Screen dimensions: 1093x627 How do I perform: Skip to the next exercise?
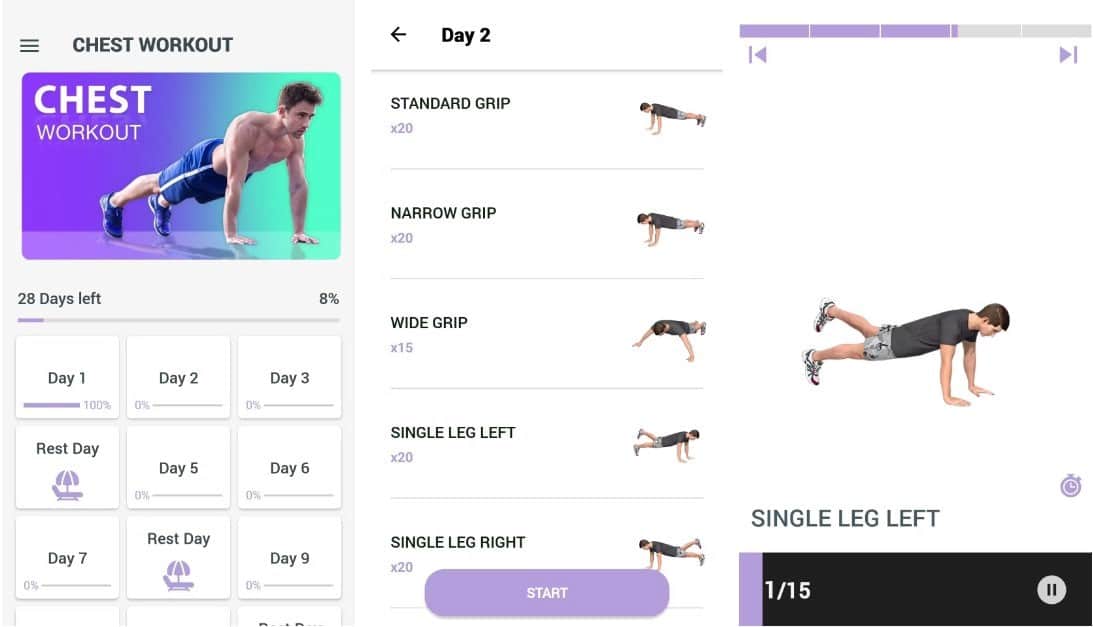pyautogui.click(x=1068, y=55)
